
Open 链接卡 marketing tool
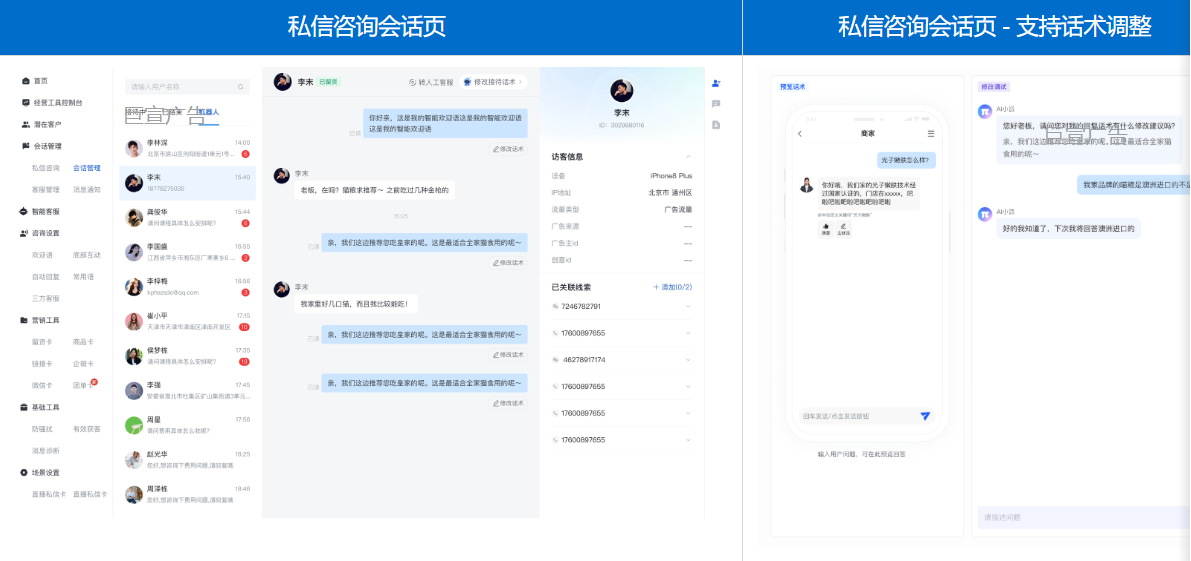[x=42, y=364]
